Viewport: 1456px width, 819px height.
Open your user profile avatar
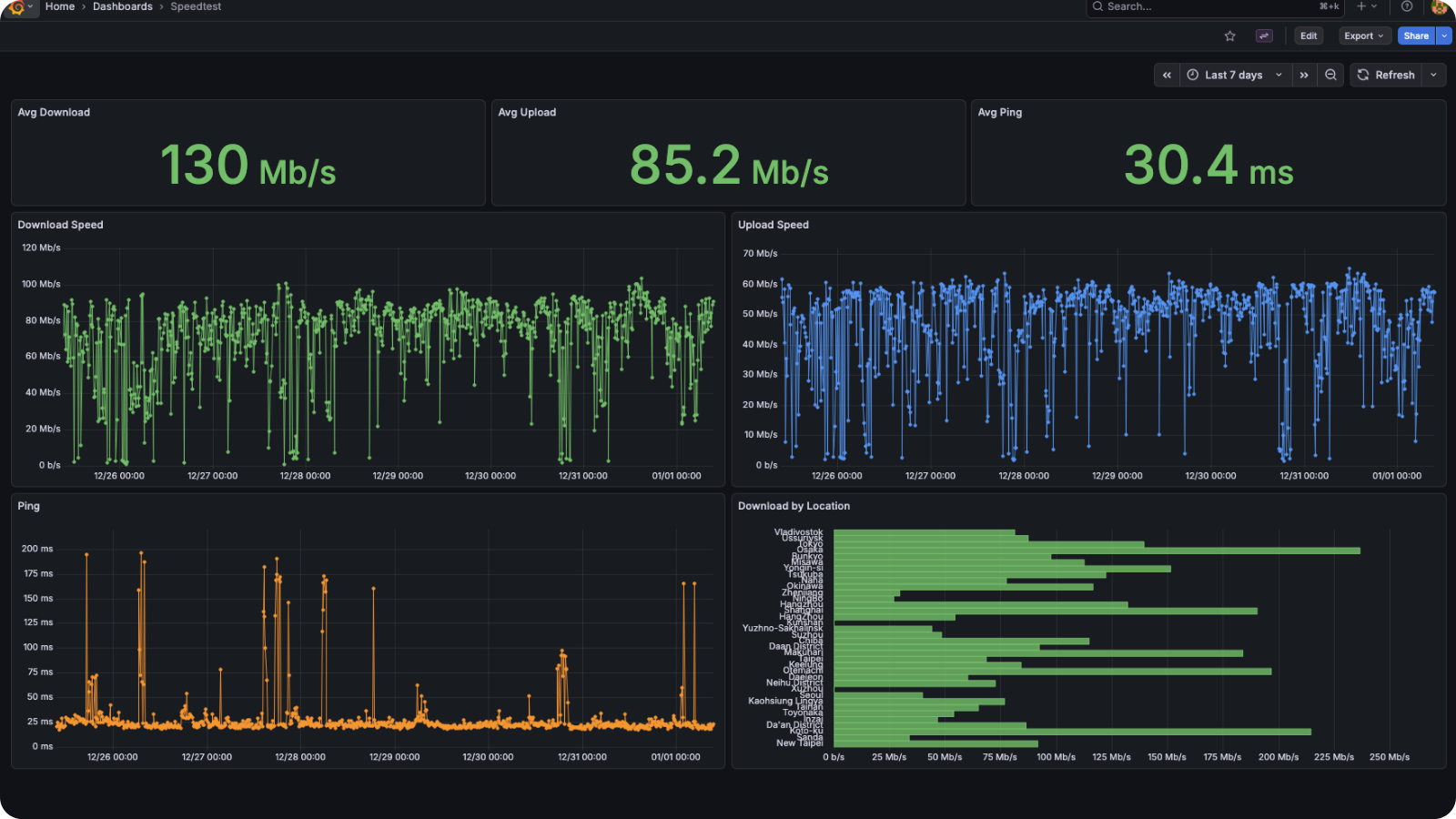coord(1441,7)
